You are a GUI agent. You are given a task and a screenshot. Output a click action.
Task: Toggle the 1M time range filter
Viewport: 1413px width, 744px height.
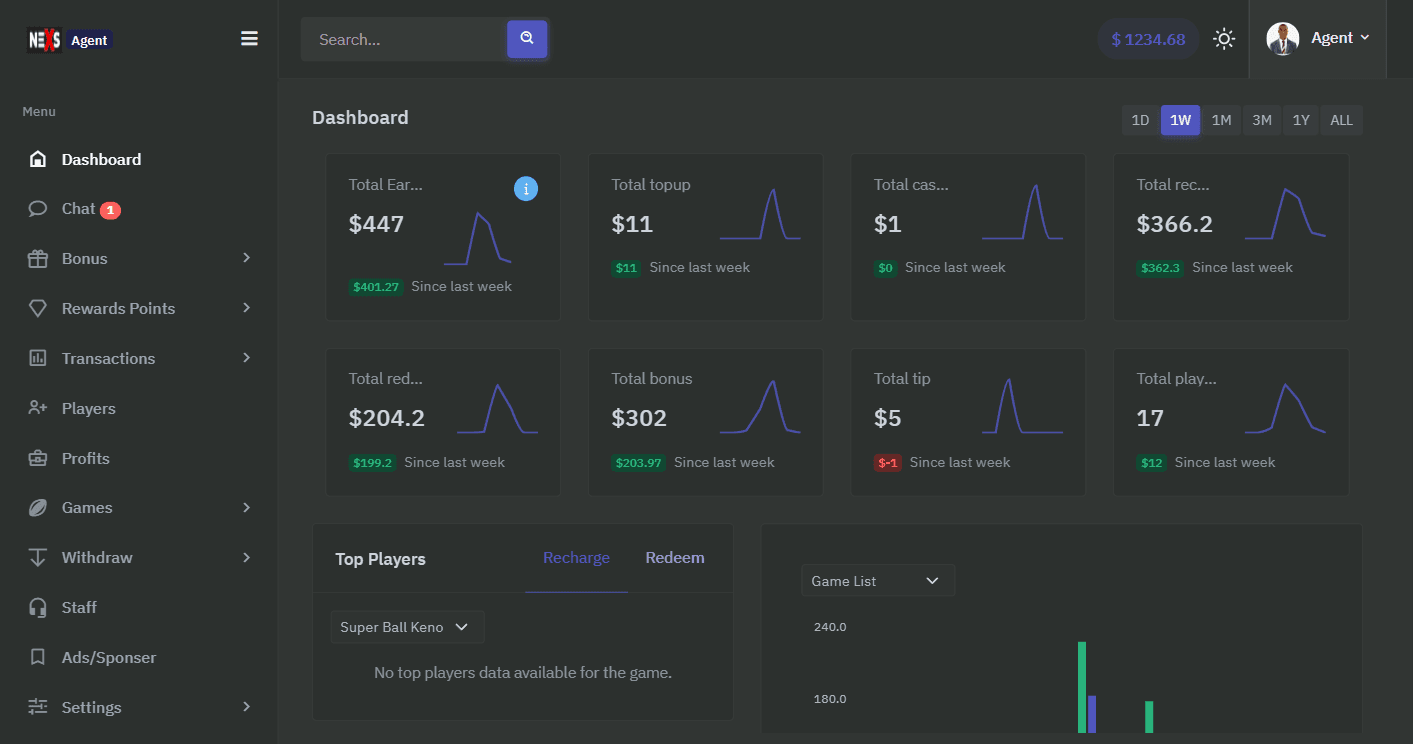(1221, 119)
